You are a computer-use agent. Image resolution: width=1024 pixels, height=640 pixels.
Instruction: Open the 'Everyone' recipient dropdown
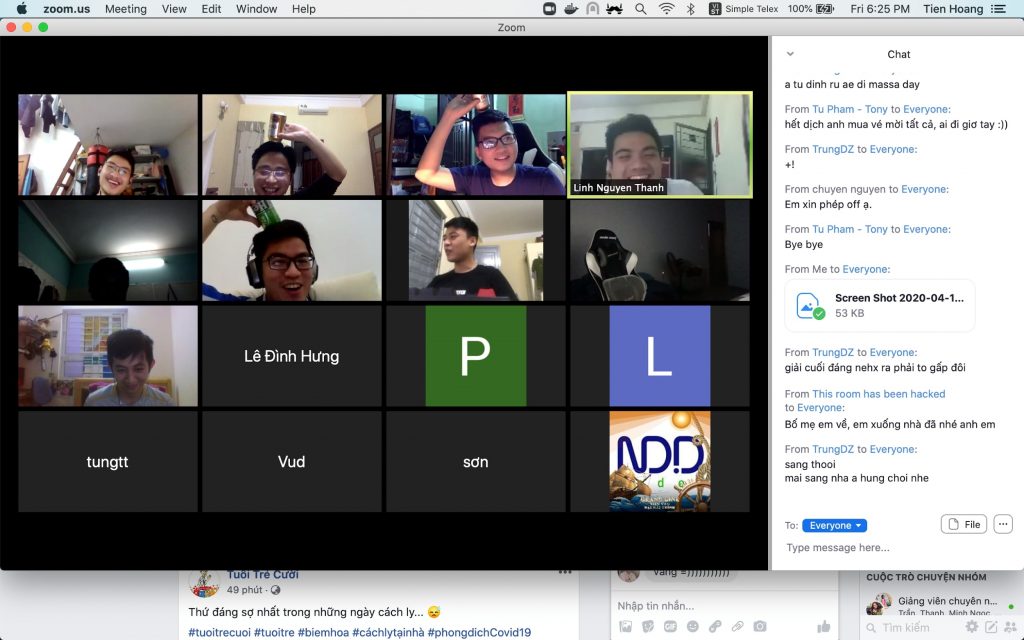point(834,525)
